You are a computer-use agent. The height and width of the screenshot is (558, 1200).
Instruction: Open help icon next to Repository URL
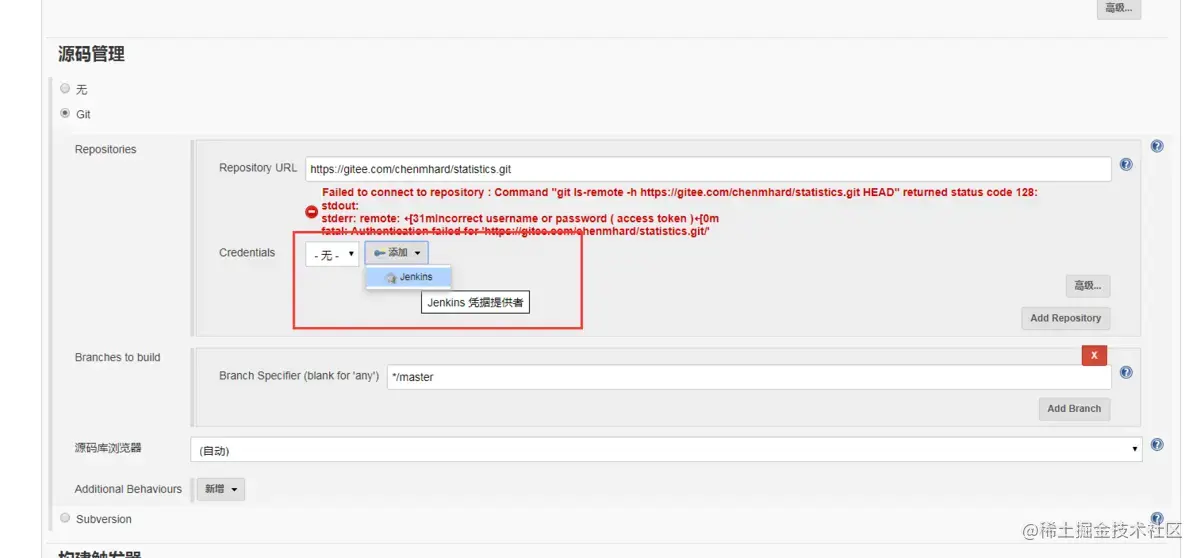click(x=1126, y=165)
